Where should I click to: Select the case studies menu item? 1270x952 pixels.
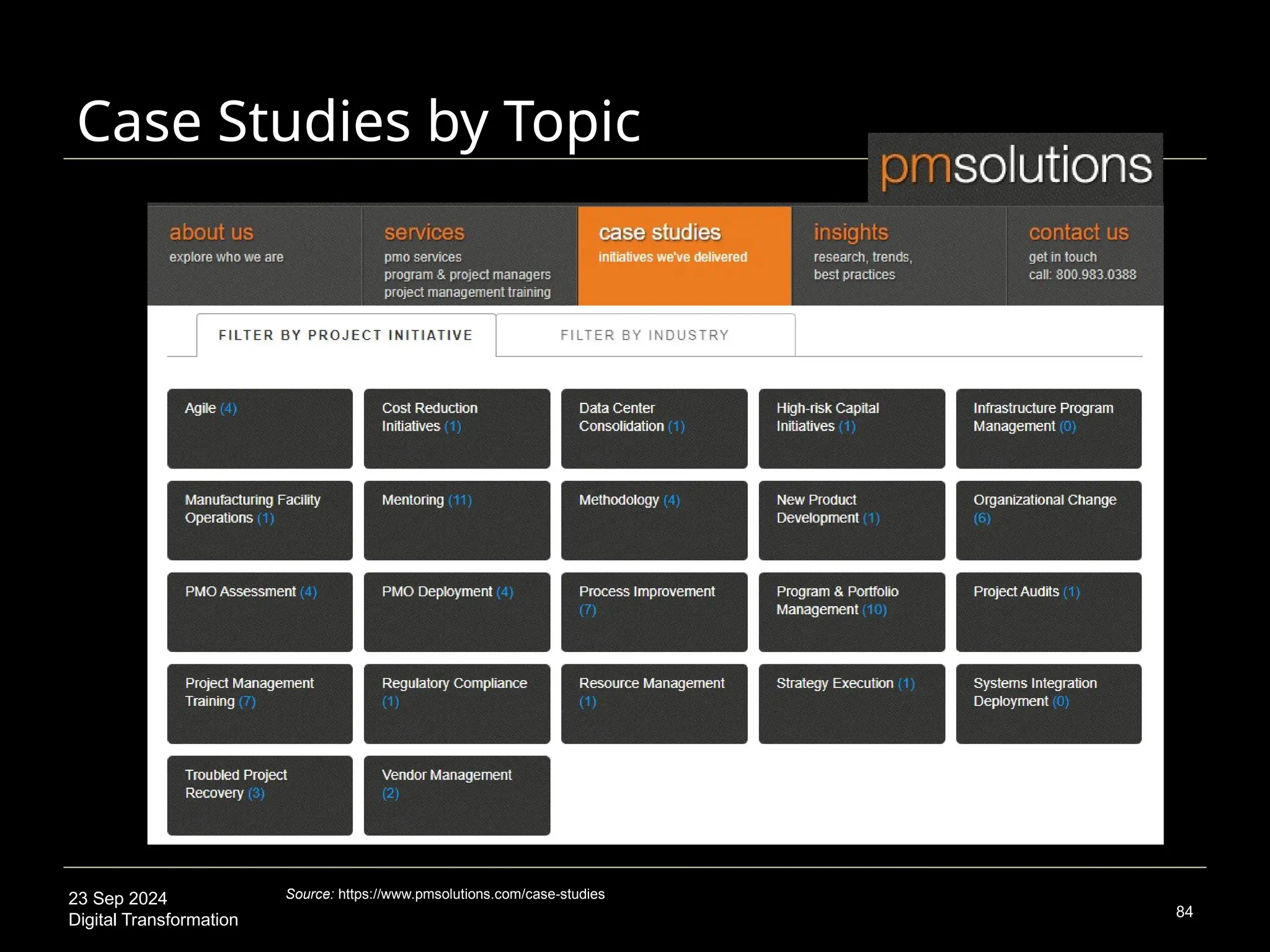click(x=685, y=255)
